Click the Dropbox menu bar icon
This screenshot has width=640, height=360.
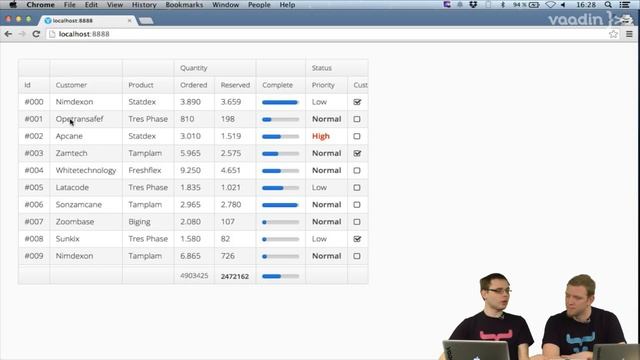pos(473,5)
